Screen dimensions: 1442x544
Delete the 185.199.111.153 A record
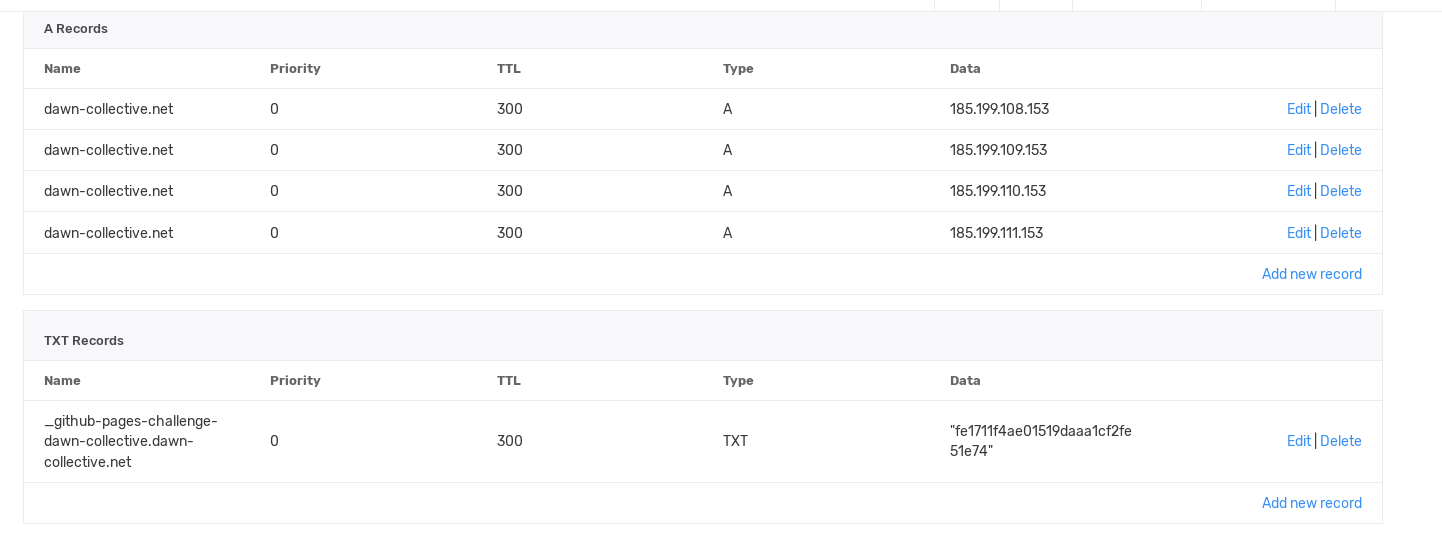pyautogui.click(x=1341, y=233)
